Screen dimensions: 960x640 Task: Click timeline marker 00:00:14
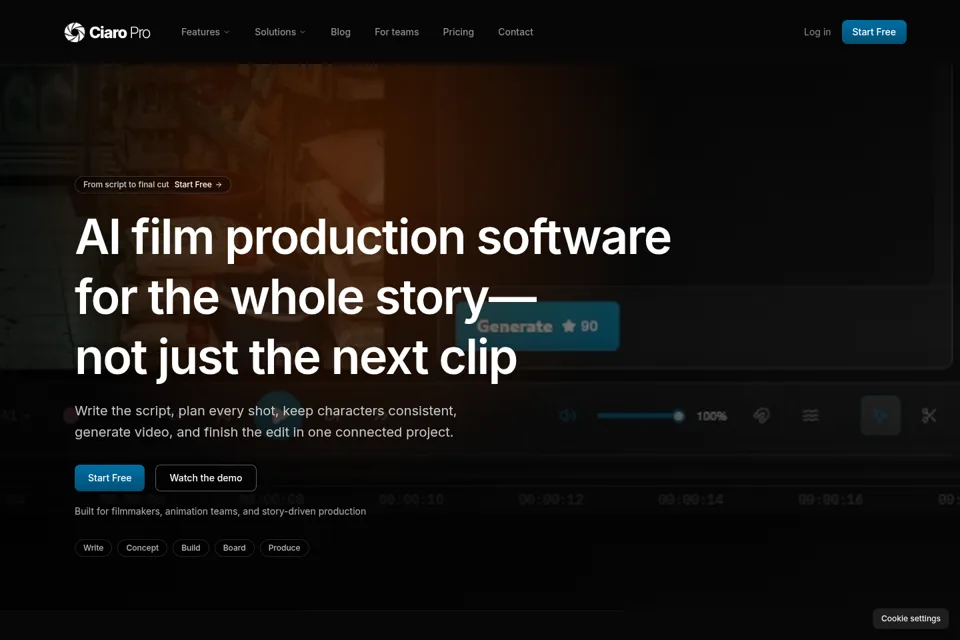coord(691,500)
